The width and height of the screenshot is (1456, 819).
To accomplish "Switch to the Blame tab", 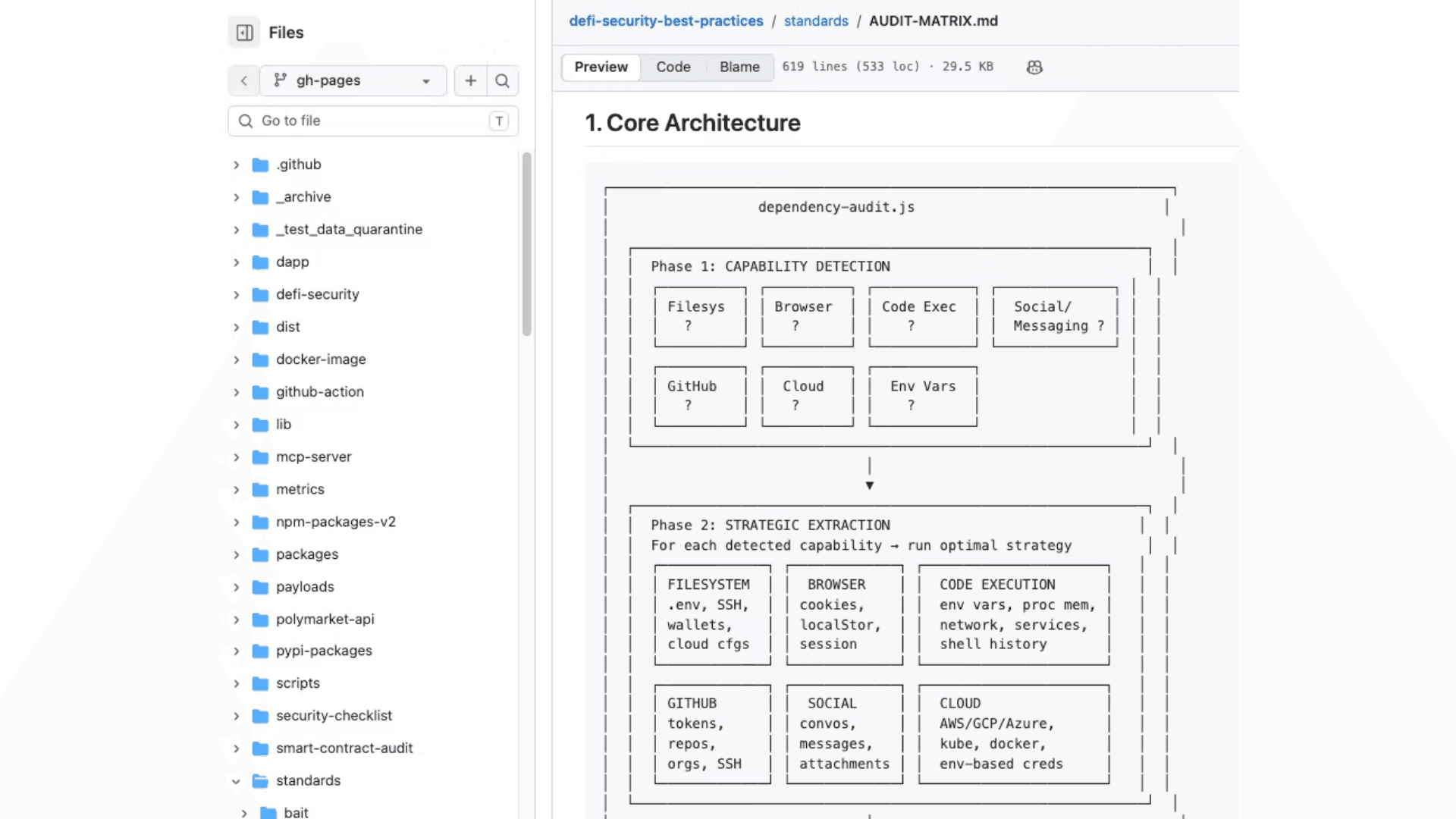I will click(739, 67).
